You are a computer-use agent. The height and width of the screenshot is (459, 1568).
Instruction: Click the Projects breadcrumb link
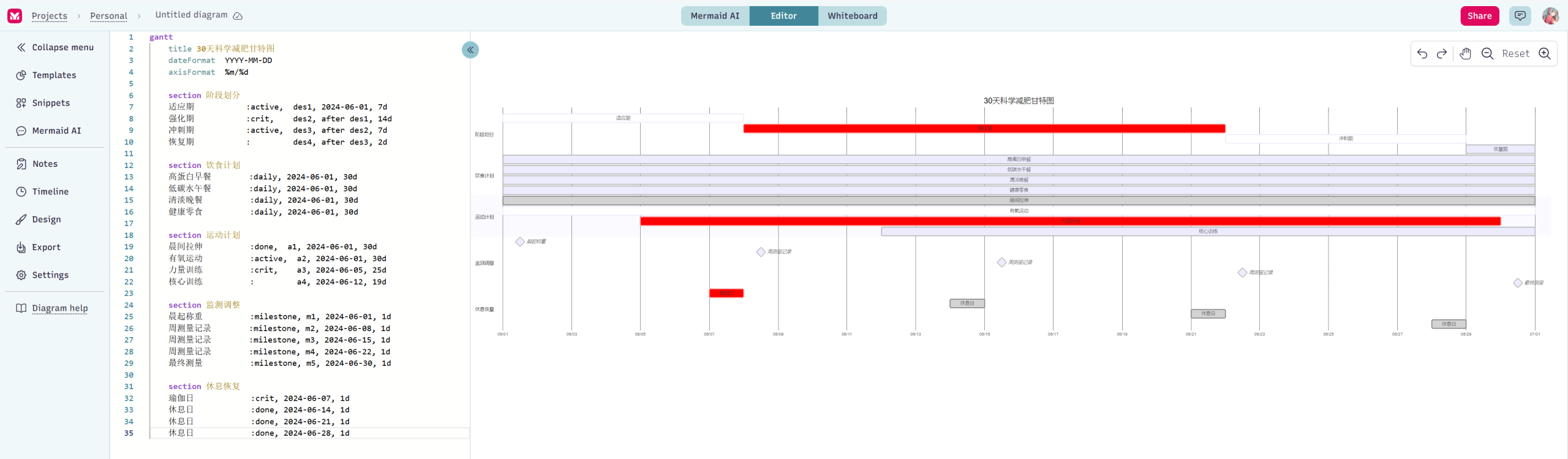[49, 16]
